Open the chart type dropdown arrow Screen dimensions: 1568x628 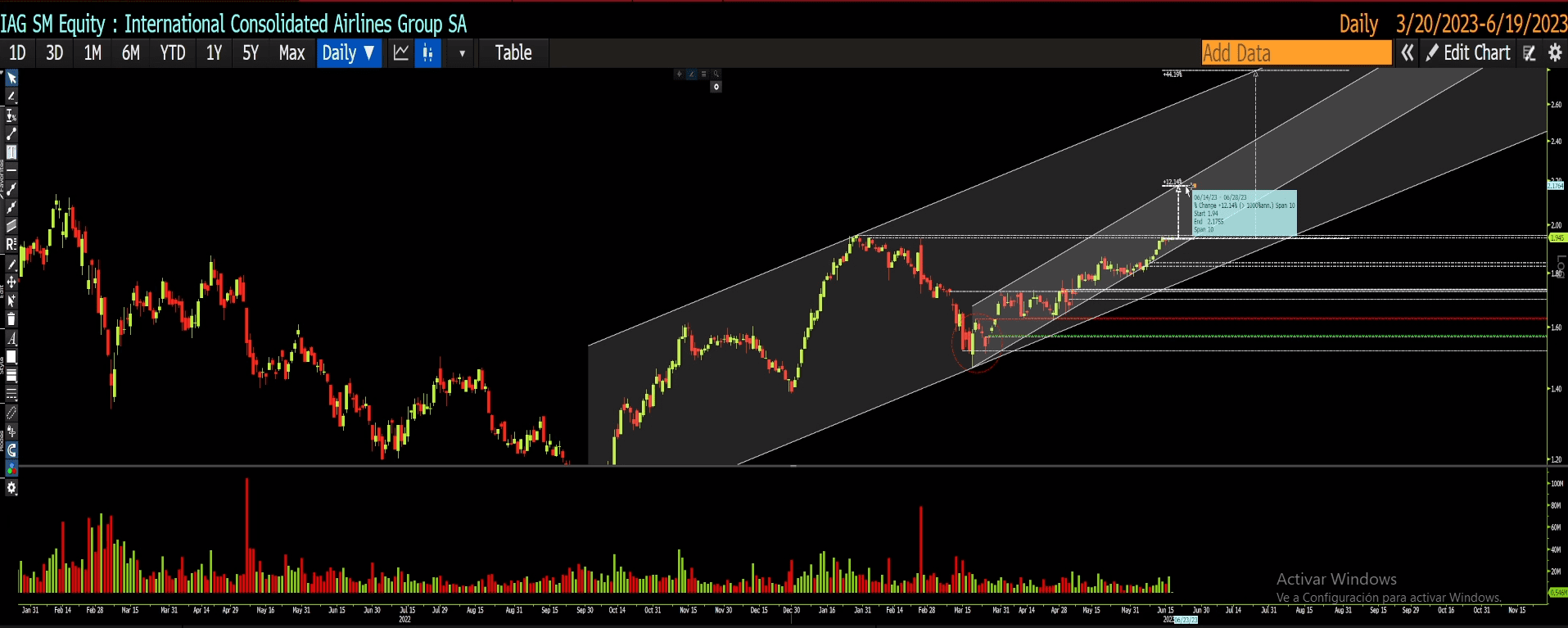point(462,53)
